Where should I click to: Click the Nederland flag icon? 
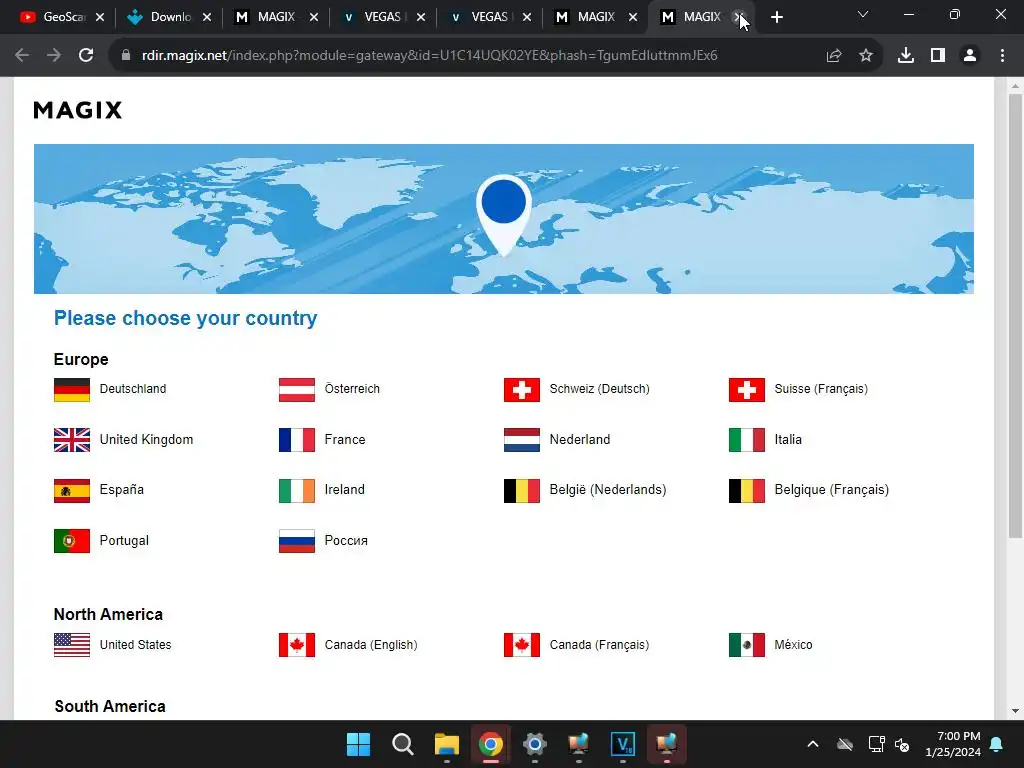click(x=522, y=440)
